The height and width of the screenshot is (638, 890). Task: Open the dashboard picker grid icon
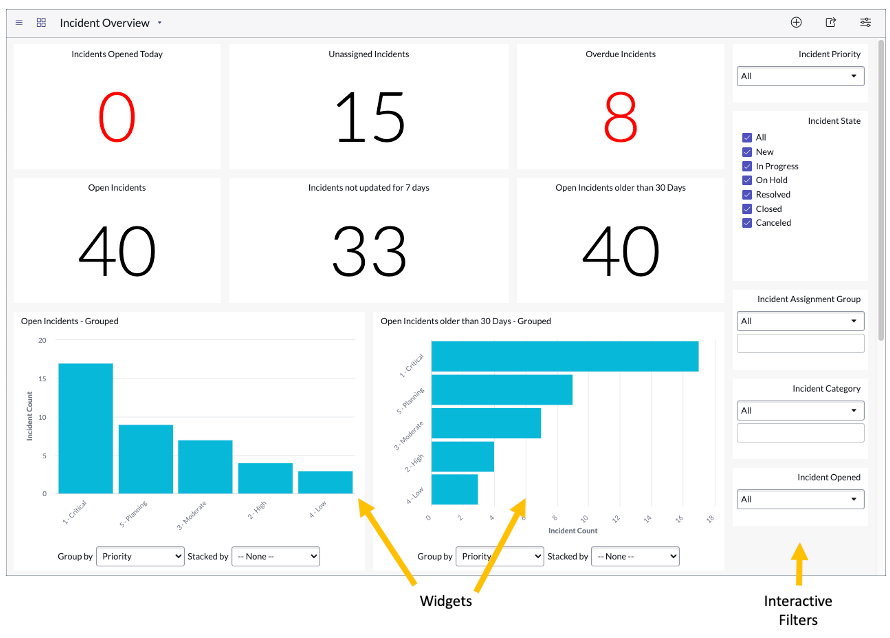40,22
